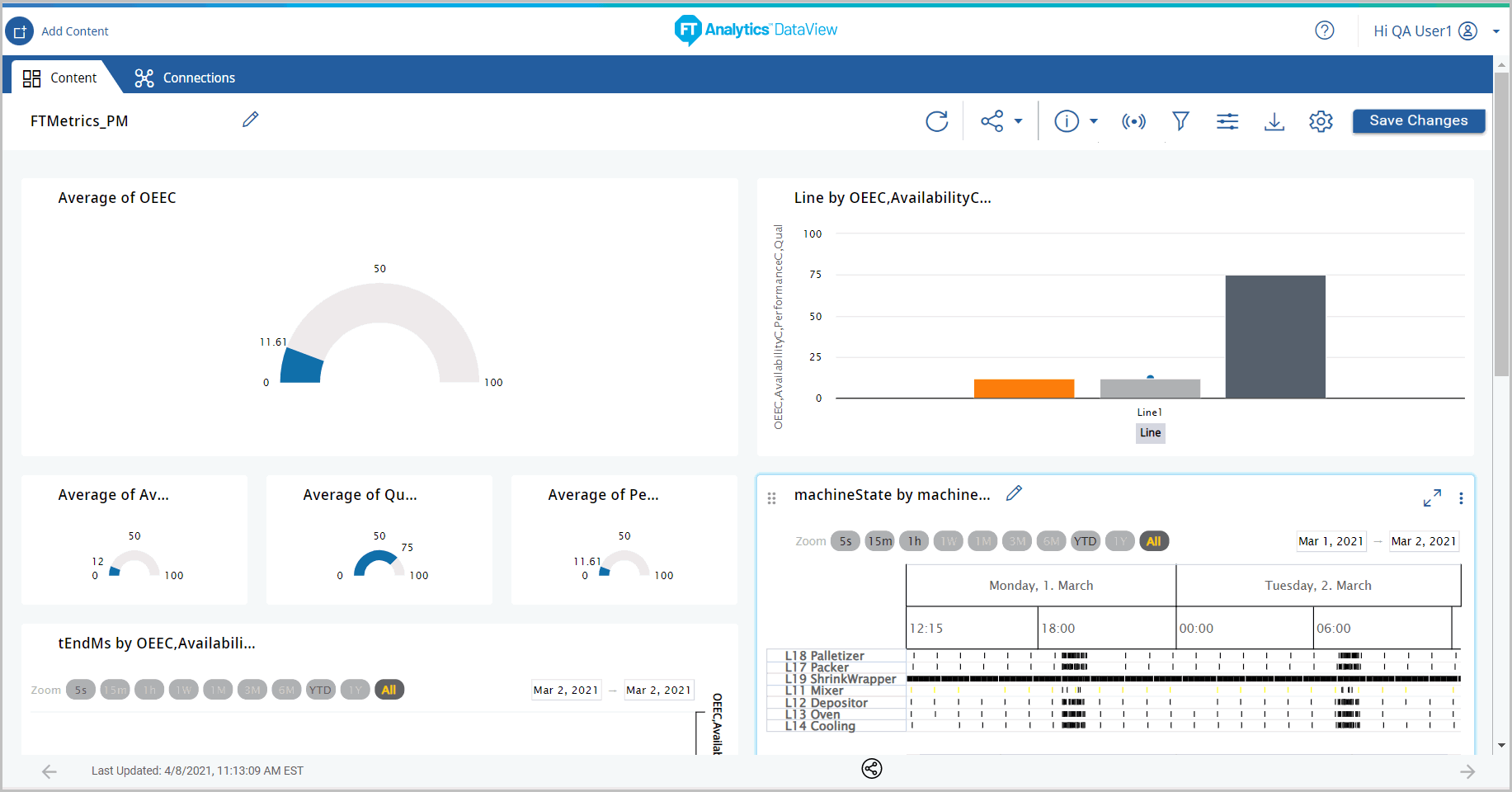
Task: Click the Add Content button
Action: point(58,31)
